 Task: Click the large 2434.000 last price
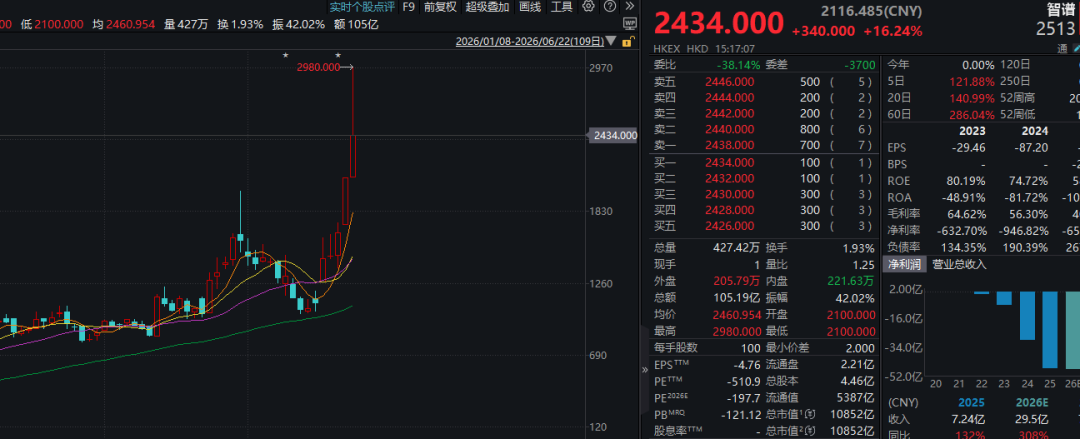tap(718, 23)
